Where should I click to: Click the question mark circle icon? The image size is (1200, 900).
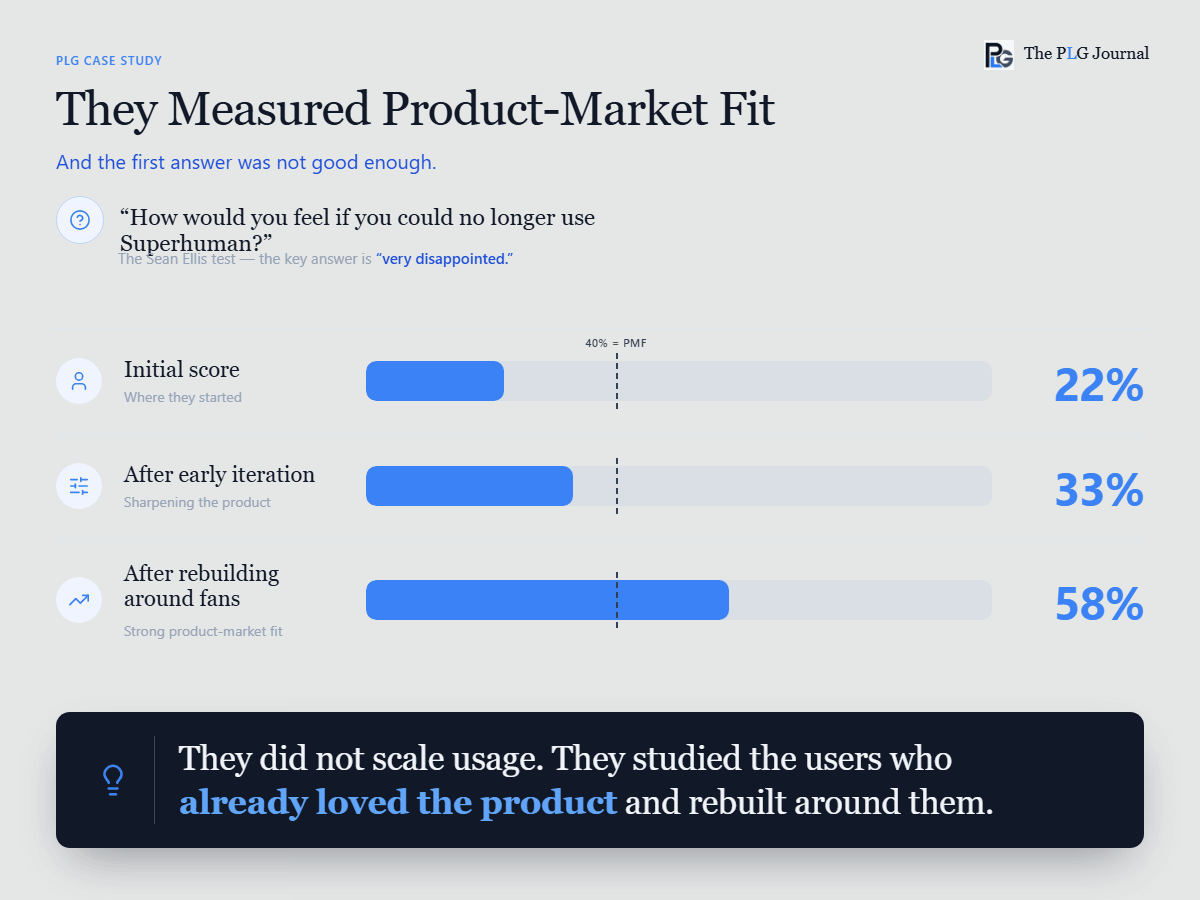point(80,220)
